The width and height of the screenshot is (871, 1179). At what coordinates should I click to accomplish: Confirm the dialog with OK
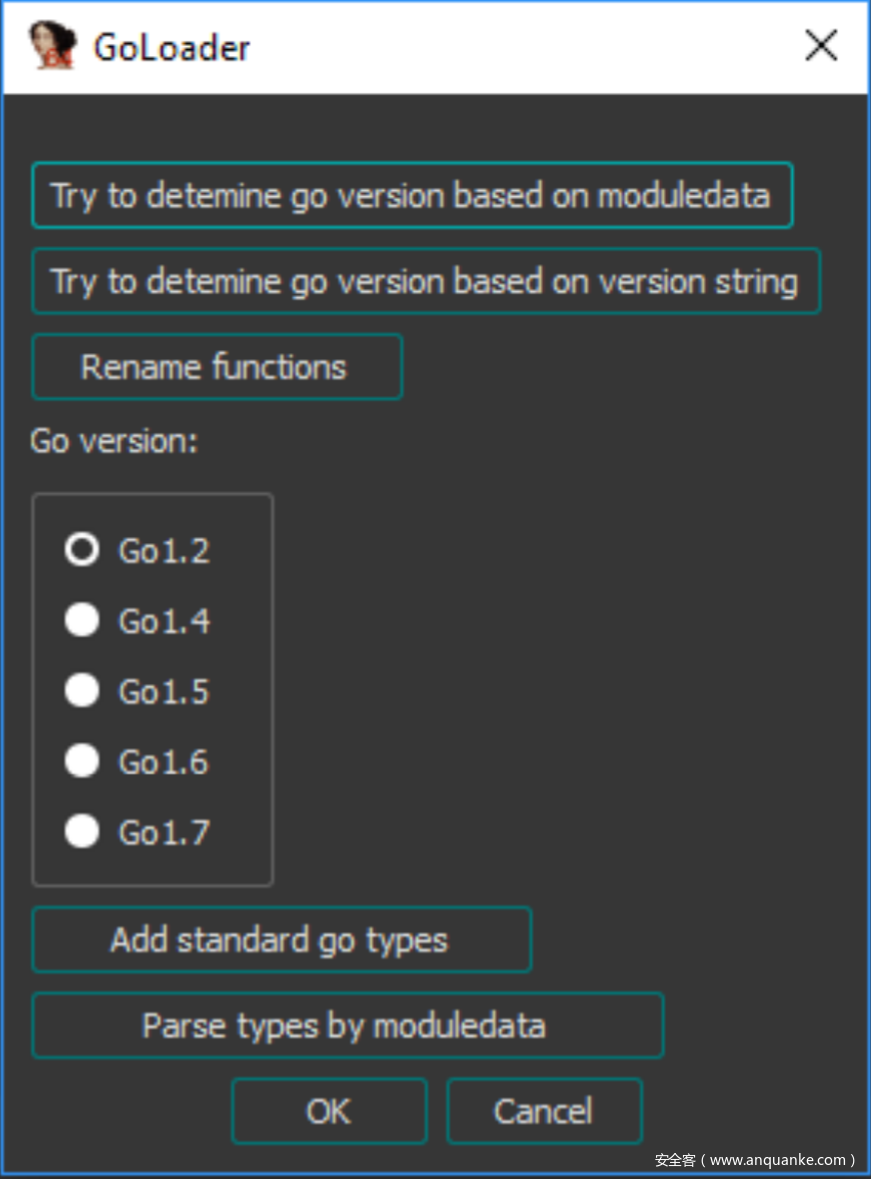pyautogui.click(x=329, y=1111)
